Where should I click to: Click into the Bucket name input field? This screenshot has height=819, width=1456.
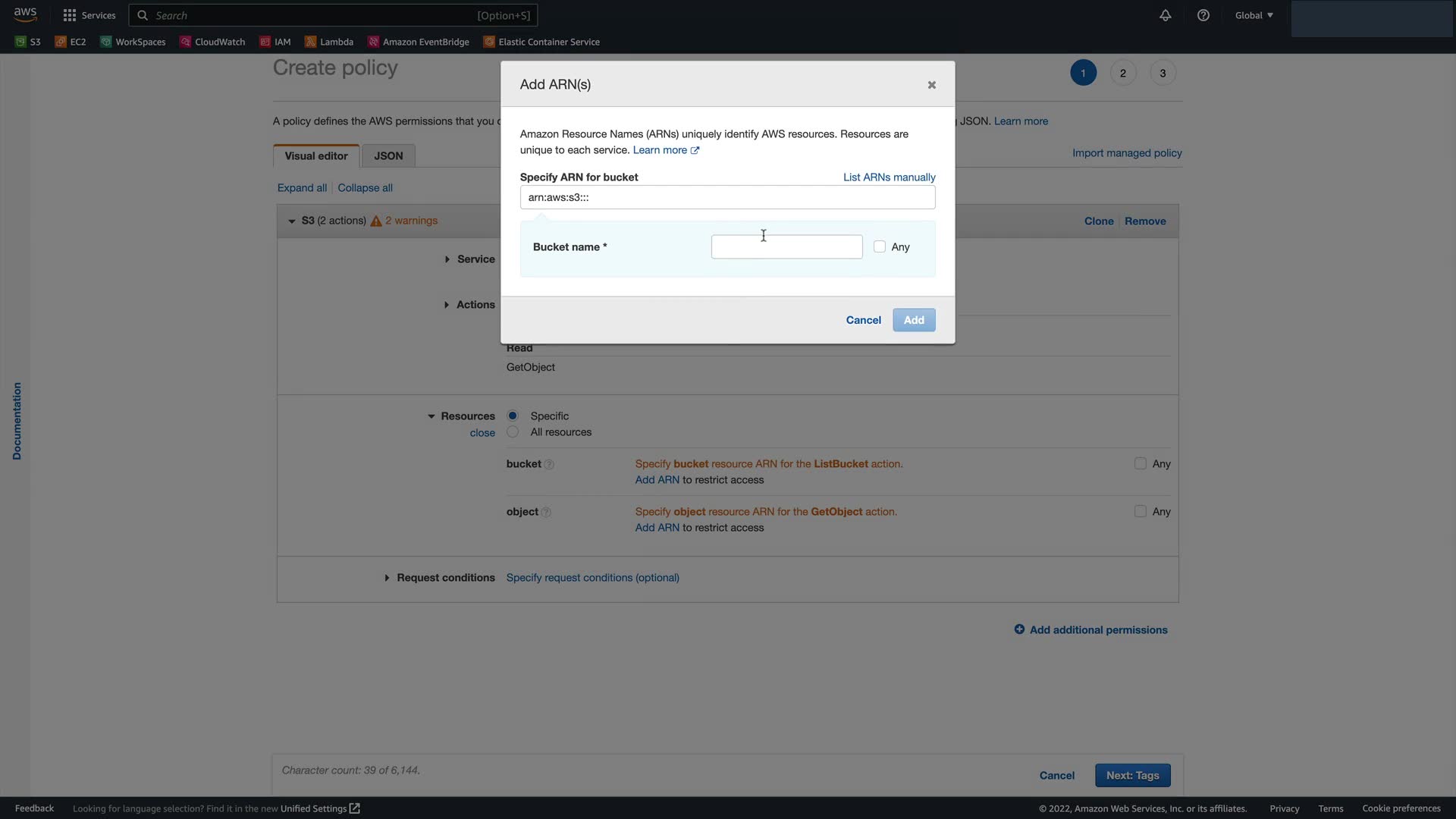pos(786,247)
